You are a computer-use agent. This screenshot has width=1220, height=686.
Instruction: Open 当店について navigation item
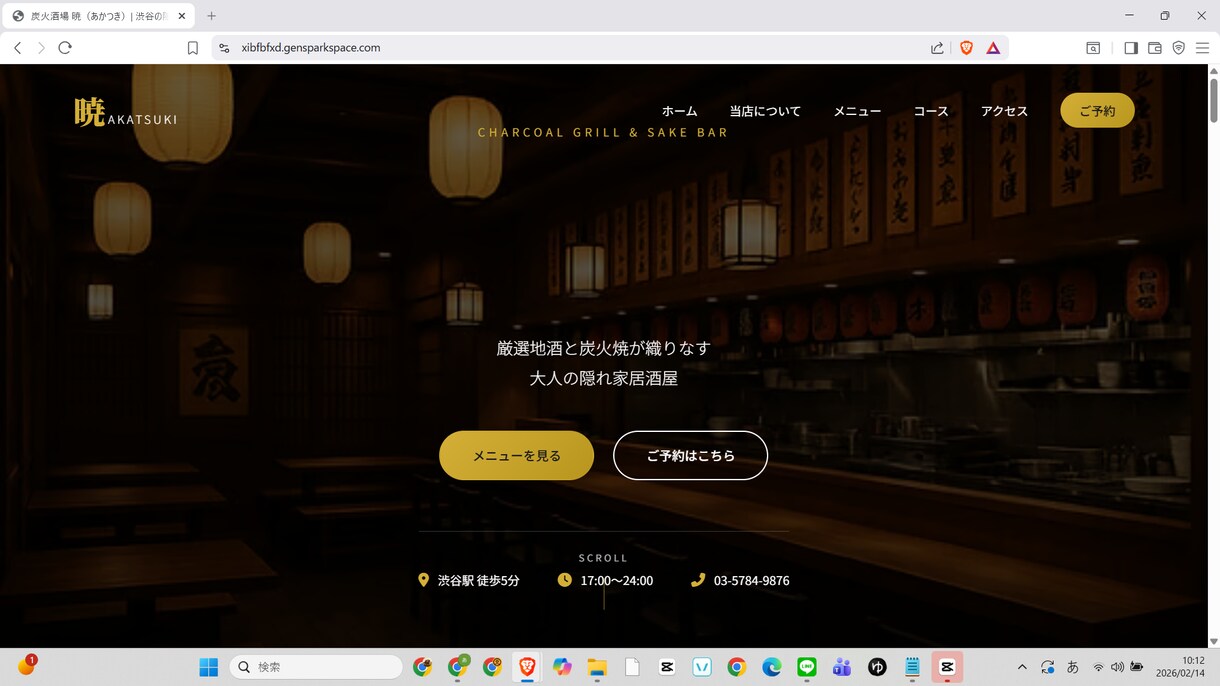(x=765, y=111)
